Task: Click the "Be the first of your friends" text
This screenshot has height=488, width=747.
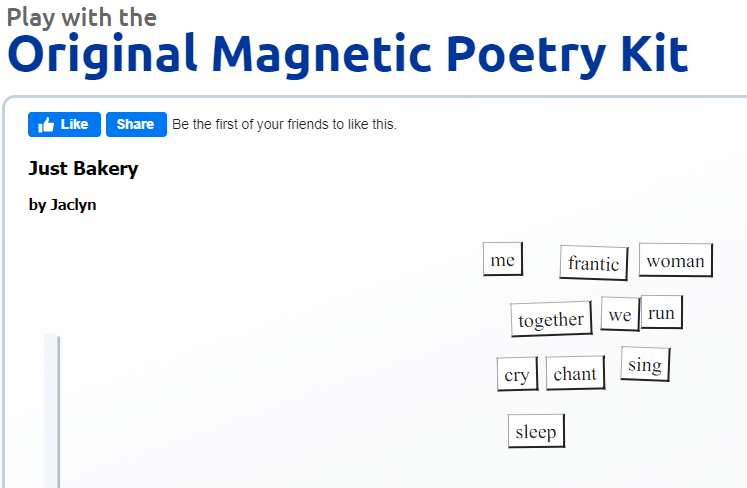Action: coord(284,125)
